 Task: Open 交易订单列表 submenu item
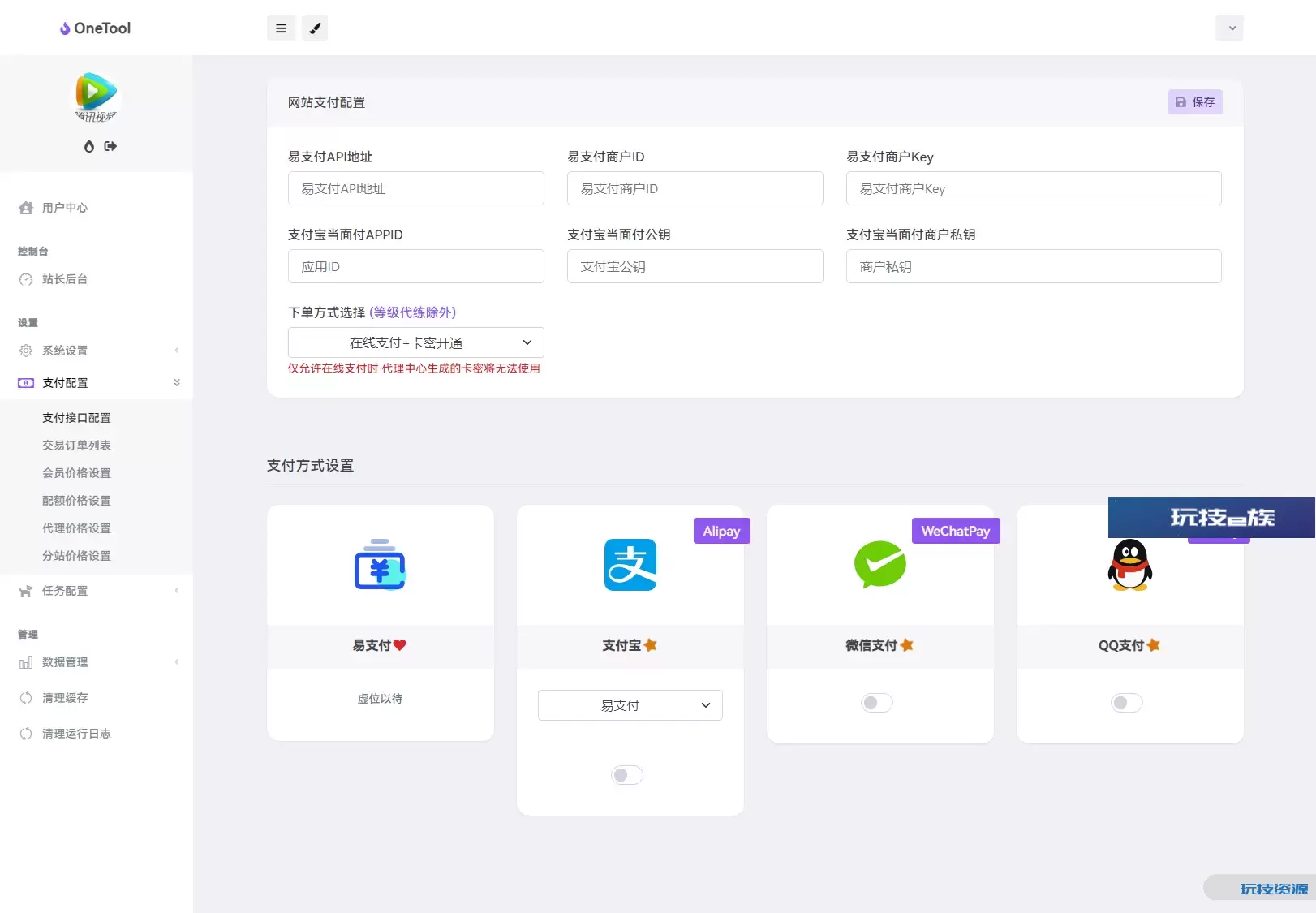coord(76,446)
